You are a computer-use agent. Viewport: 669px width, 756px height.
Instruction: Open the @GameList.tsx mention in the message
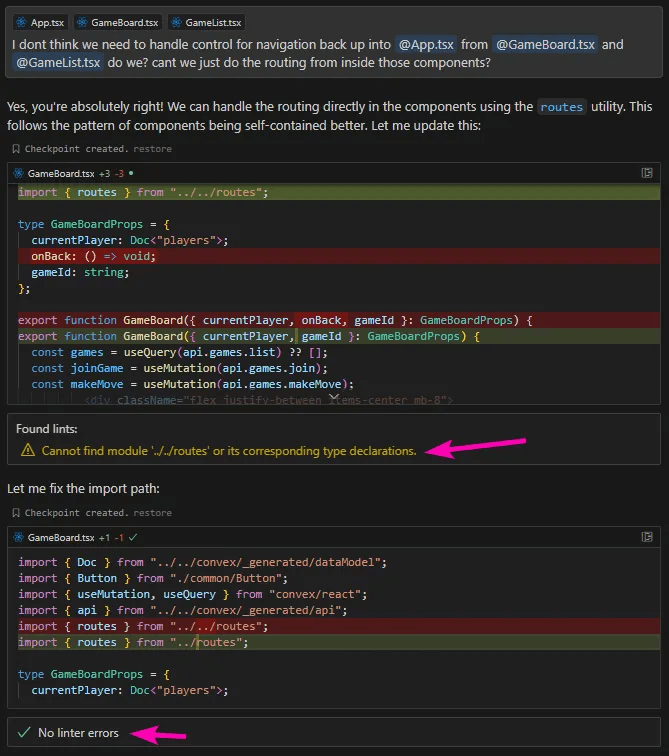pyautogui.click(x=58, y=63)
